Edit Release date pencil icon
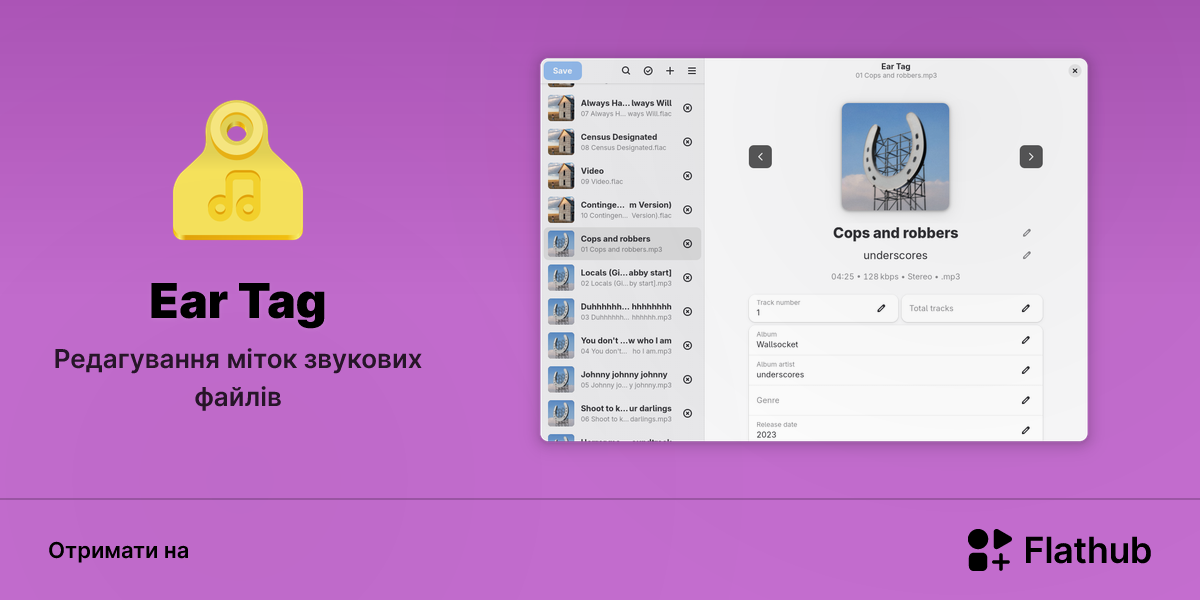 click(1025, 430)
